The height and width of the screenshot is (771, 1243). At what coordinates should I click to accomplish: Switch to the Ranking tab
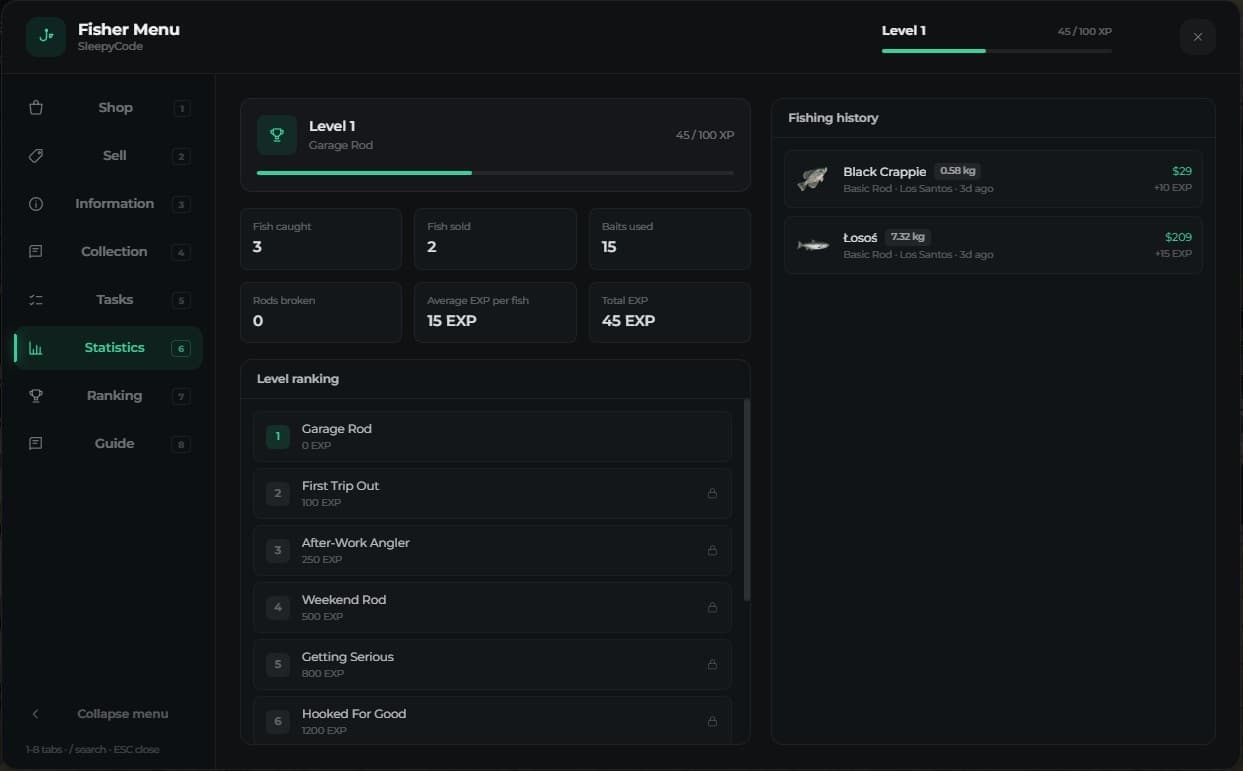(x=108, y=396)
